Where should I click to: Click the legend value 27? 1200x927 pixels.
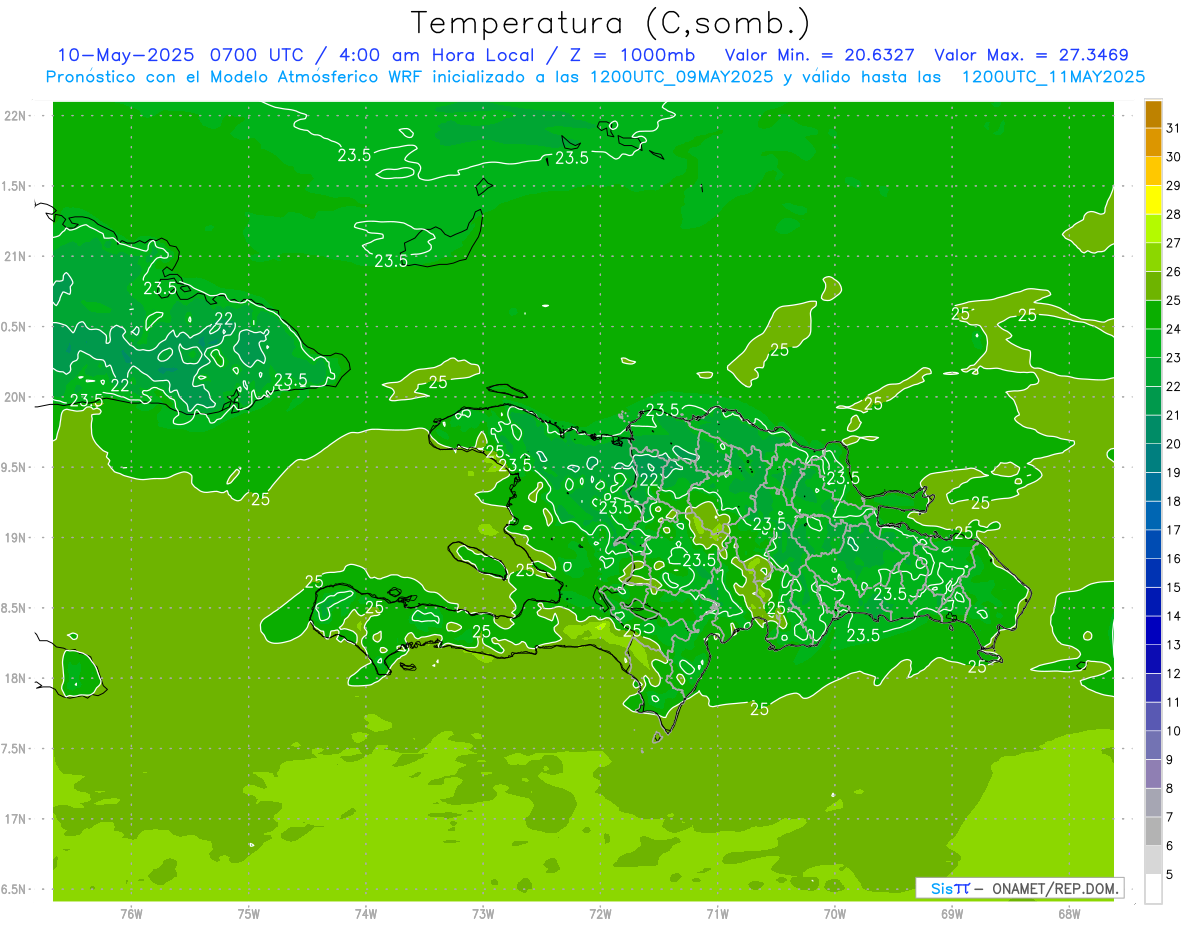[x=1173, y=243]
